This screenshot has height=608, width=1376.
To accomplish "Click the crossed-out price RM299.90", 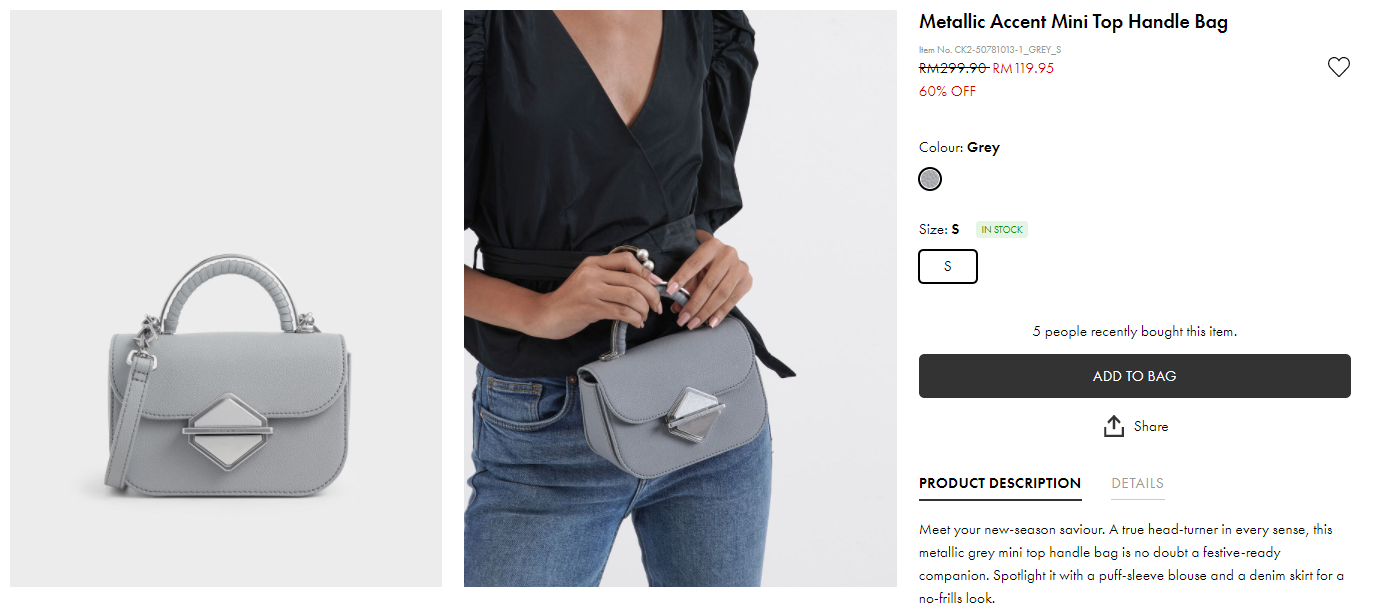I will click(x=953, y=69).
